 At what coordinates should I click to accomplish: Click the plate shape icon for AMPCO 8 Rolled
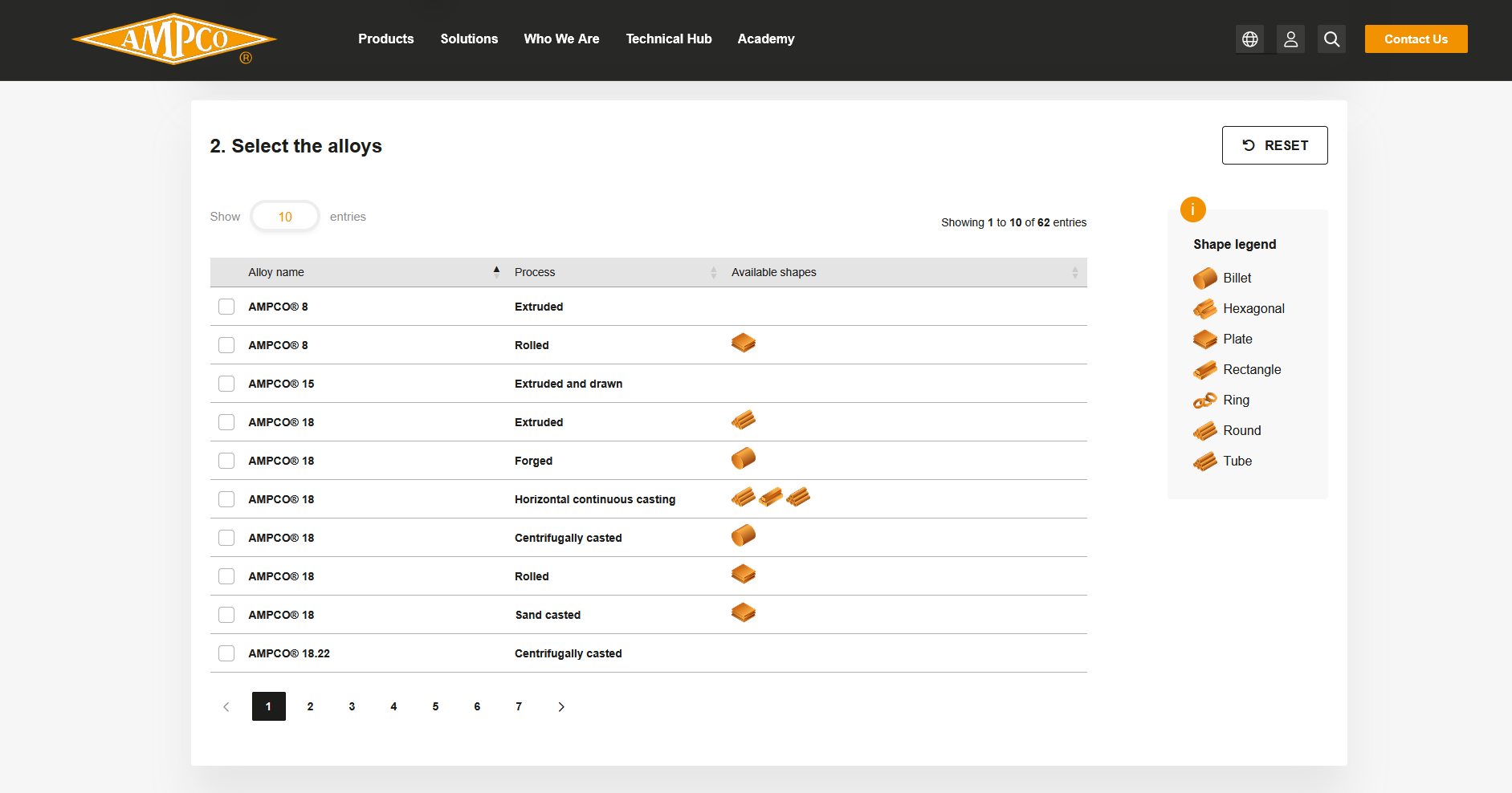click(744, 344)
